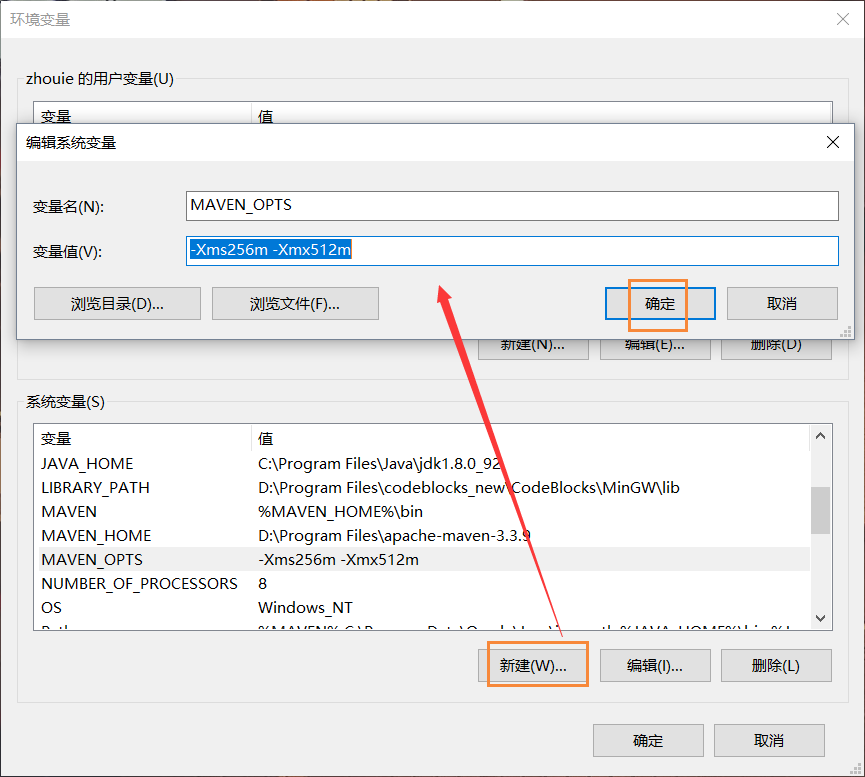Select the MAVEN row with %MAVEN_HOME%\bin

coord(422,512)
